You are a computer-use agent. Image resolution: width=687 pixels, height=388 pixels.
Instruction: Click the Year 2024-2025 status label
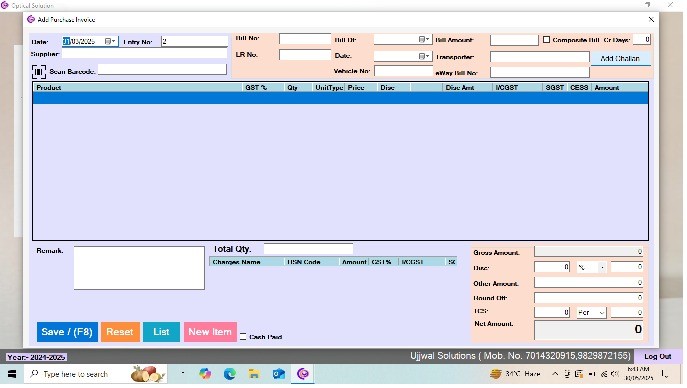pyautogui.click(x=36, y=357)
